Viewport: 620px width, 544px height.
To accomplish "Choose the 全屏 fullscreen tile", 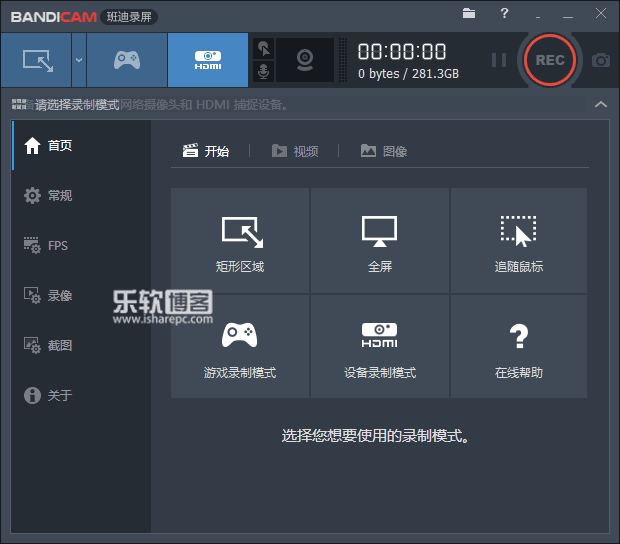I will point(380,240).
